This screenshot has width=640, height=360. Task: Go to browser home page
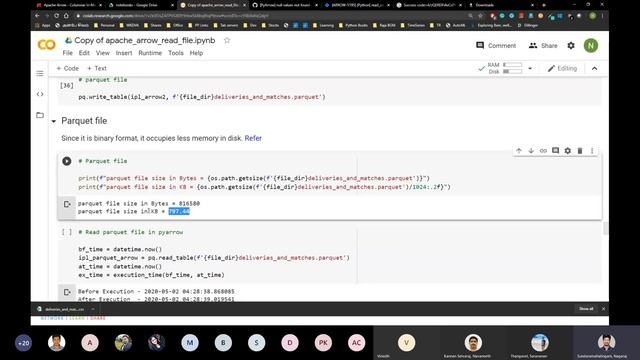[66, 16]
